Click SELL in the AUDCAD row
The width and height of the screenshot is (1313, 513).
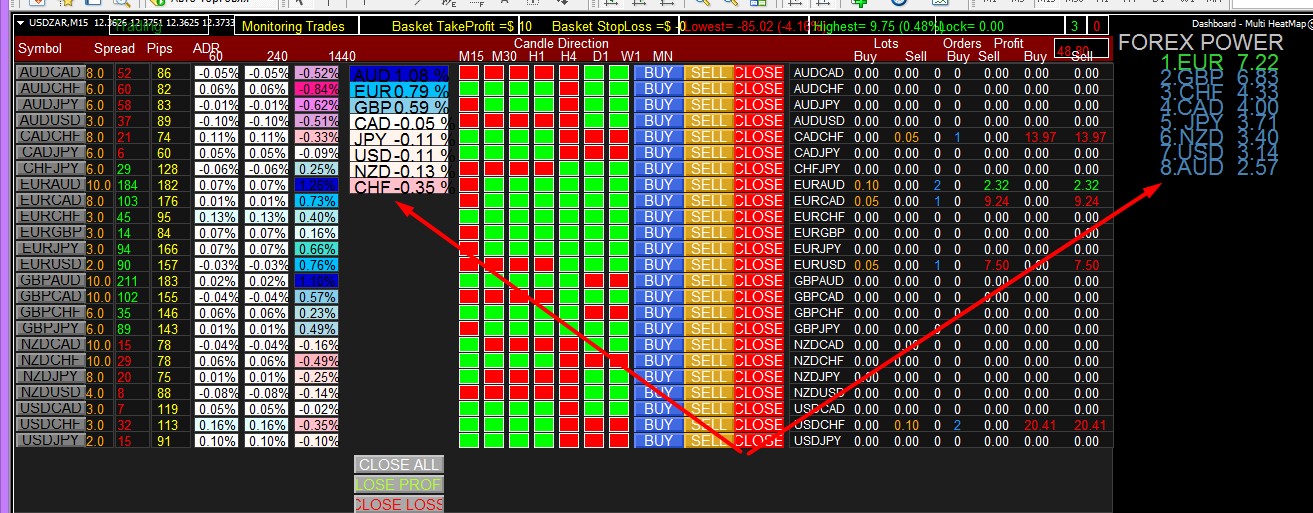point(708,73)
